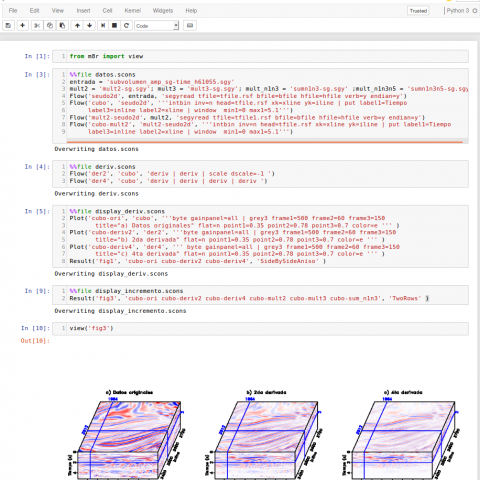
Task: Click into the view('fig3') code cell
Action: click(260, 329)
